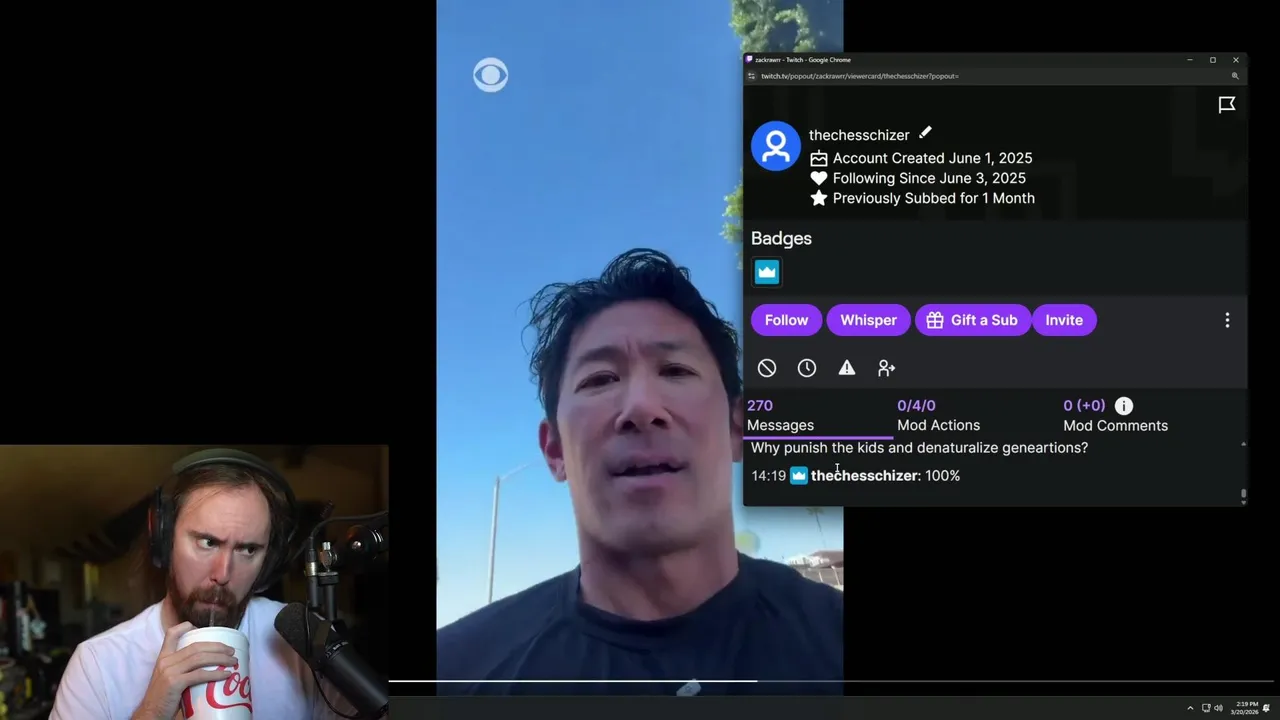Switch to the Mod Comments tab

click(x=1115, y=415)
